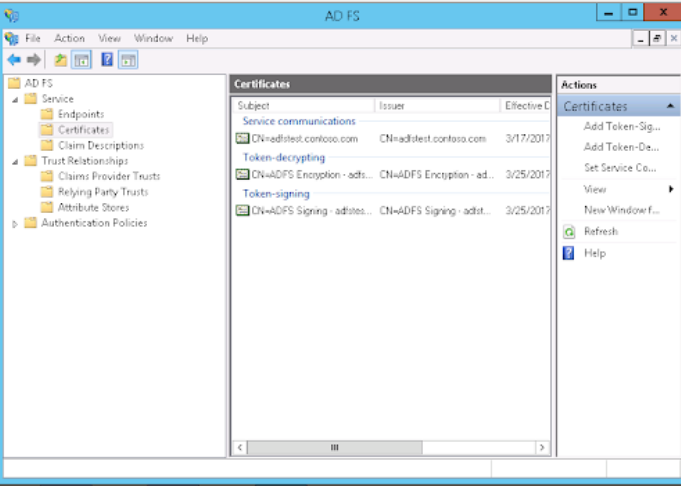Click horizontal scrollbar thumb in Certificates list
Screen dimensions: 681x486
(334, 447)
